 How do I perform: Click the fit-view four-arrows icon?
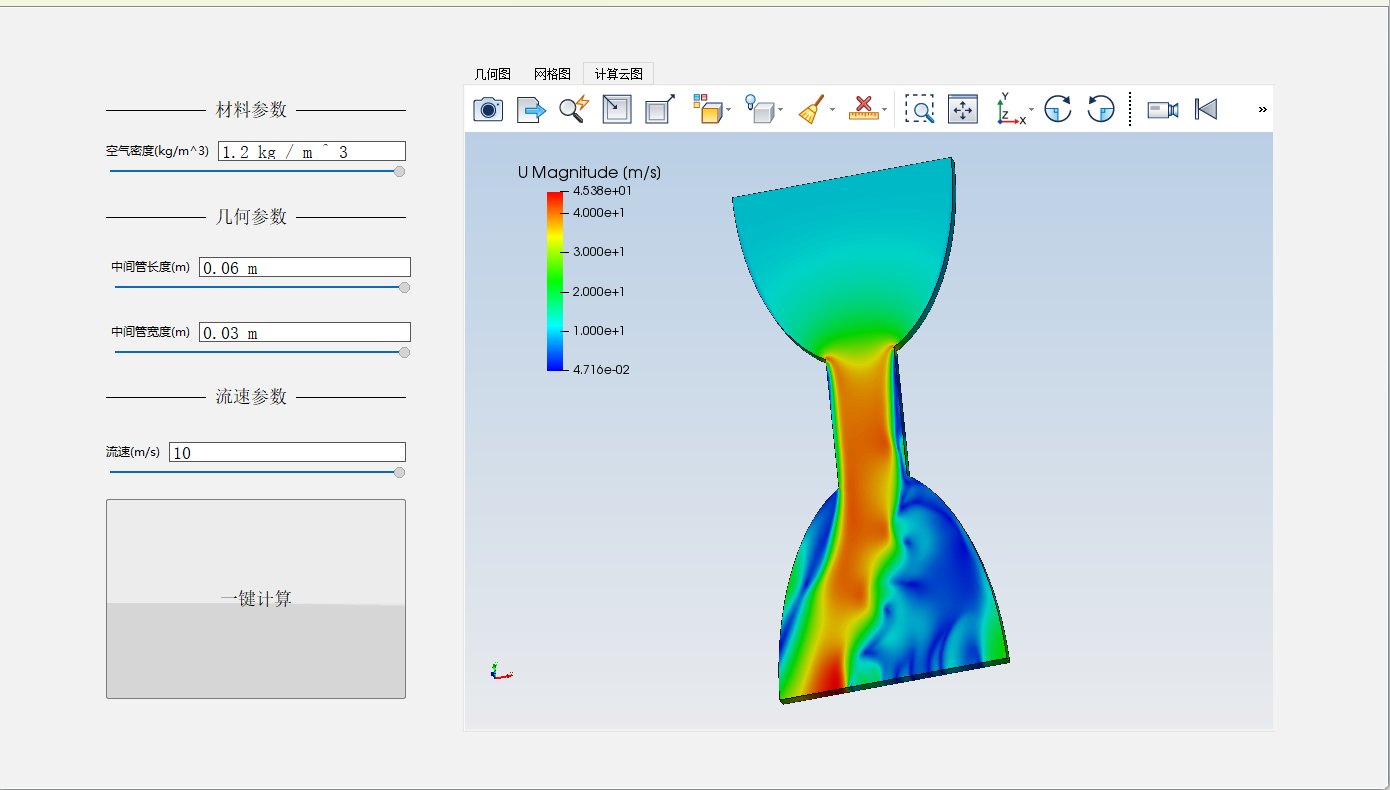[x=962, y=109]
